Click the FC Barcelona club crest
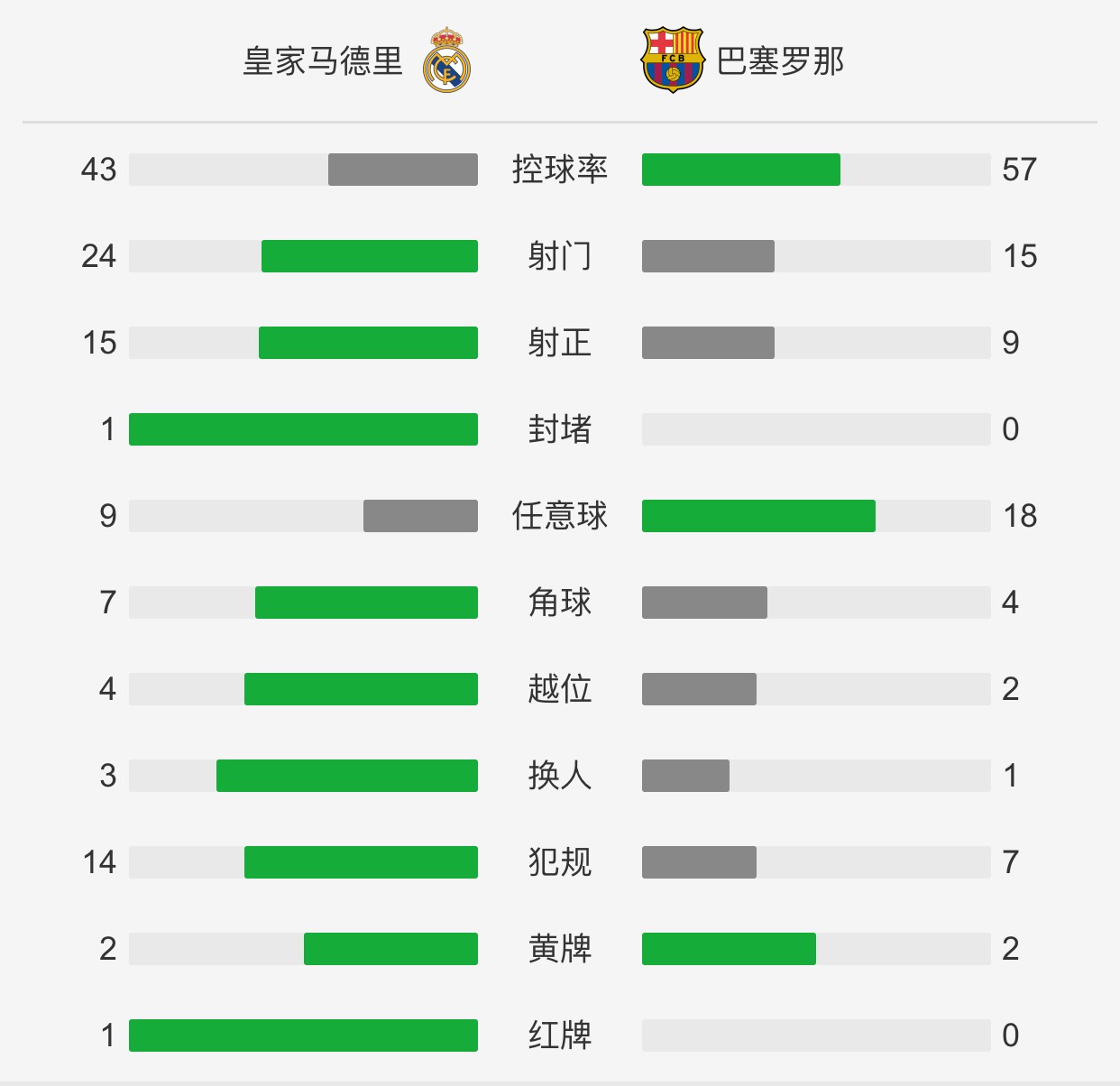This screenshot has height=1086, width=1120. 672,60
